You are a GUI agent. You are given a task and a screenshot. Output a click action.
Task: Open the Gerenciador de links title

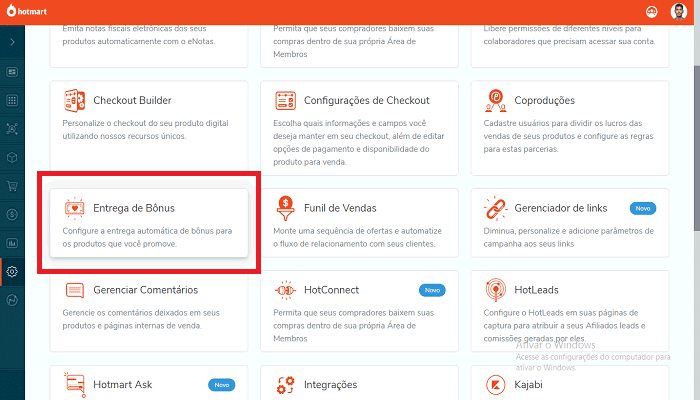click(x=561, y=208)
